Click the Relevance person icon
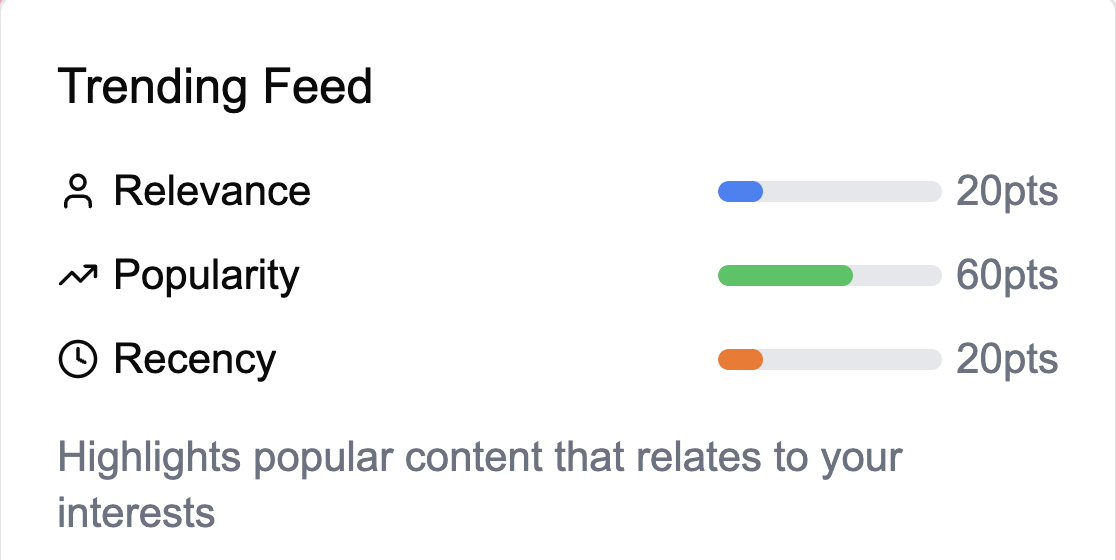This screenshot has width=1116, height=560. [x=77, y=191]
